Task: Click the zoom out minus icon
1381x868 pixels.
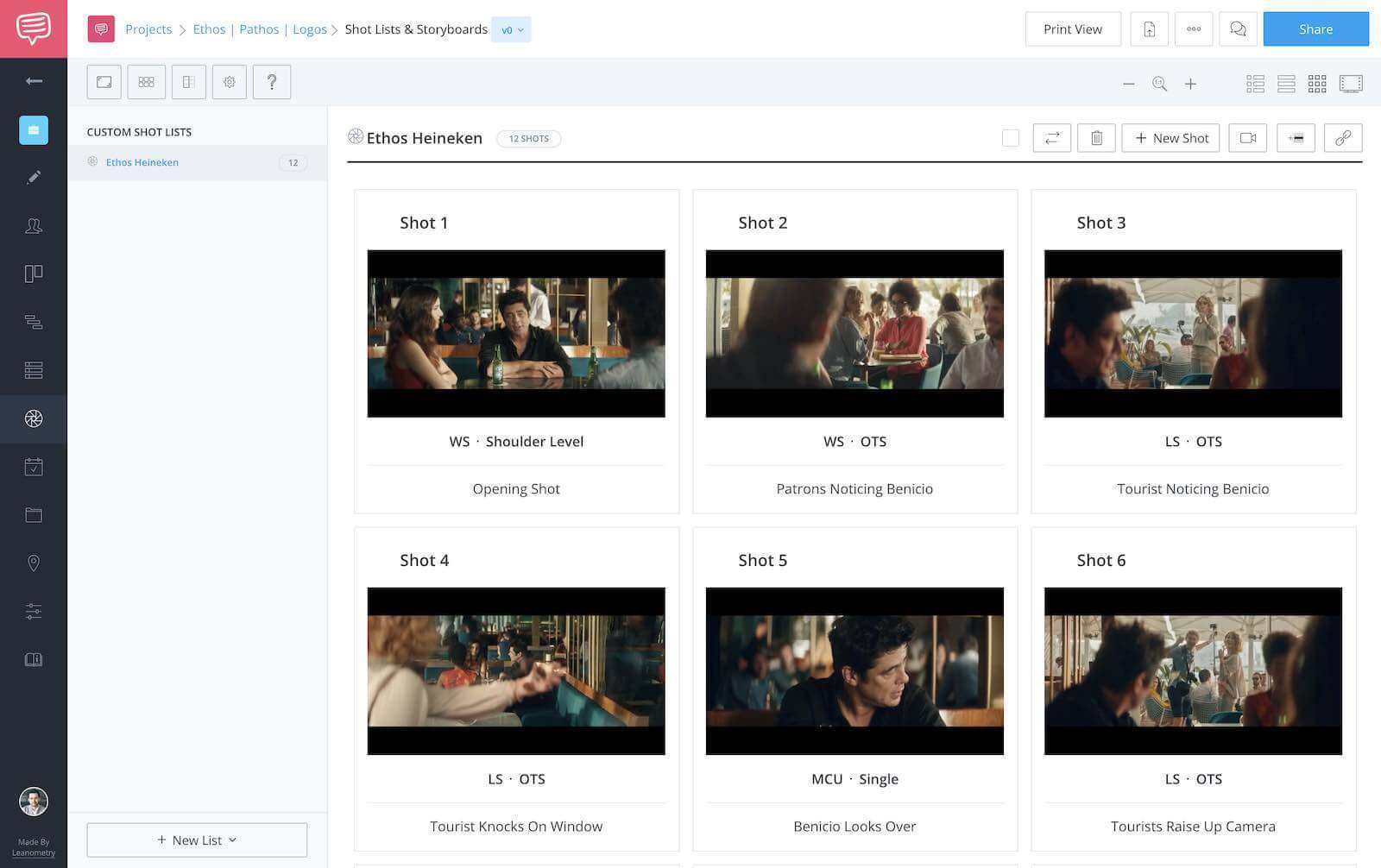Action: tap(1128, 84)
